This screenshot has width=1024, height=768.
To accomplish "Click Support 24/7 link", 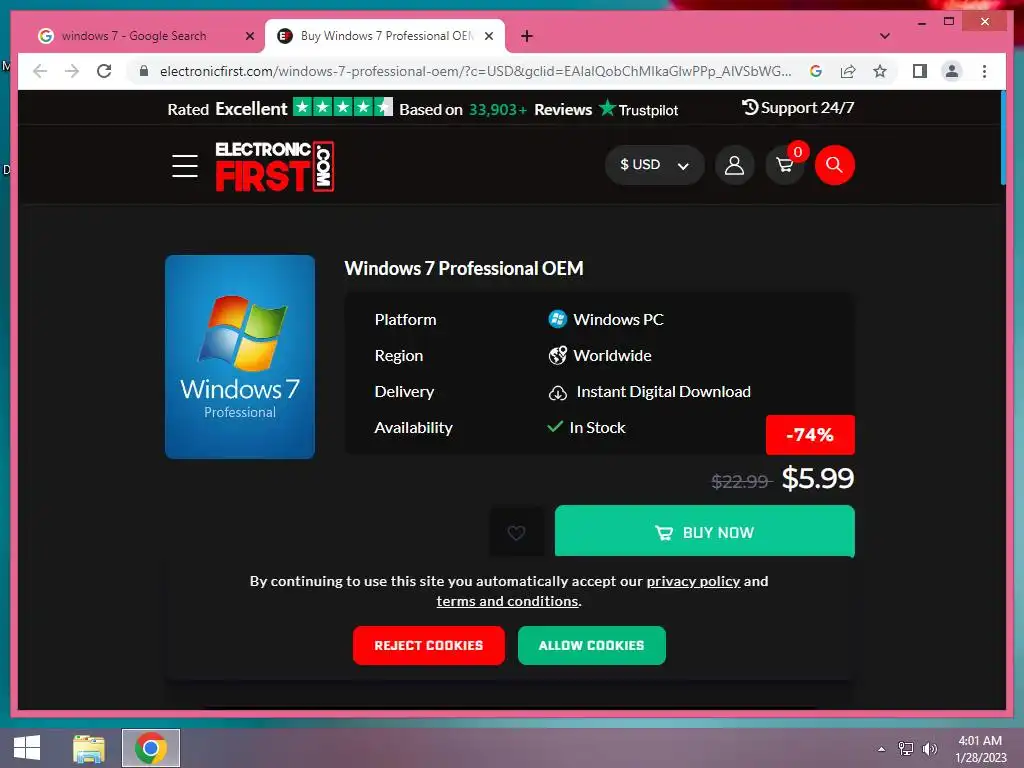I will 798,108.
